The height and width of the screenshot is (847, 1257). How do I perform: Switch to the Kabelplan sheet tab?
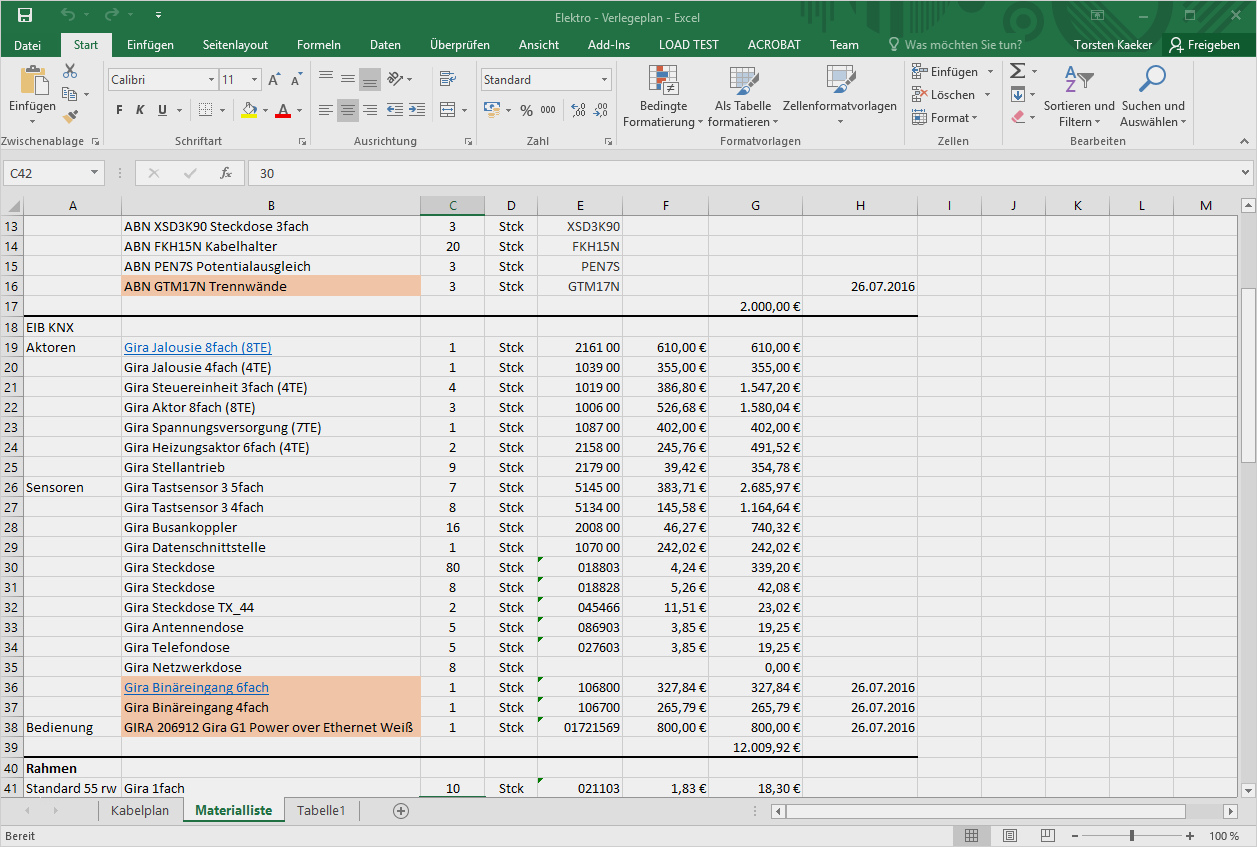tap(140, 811)
